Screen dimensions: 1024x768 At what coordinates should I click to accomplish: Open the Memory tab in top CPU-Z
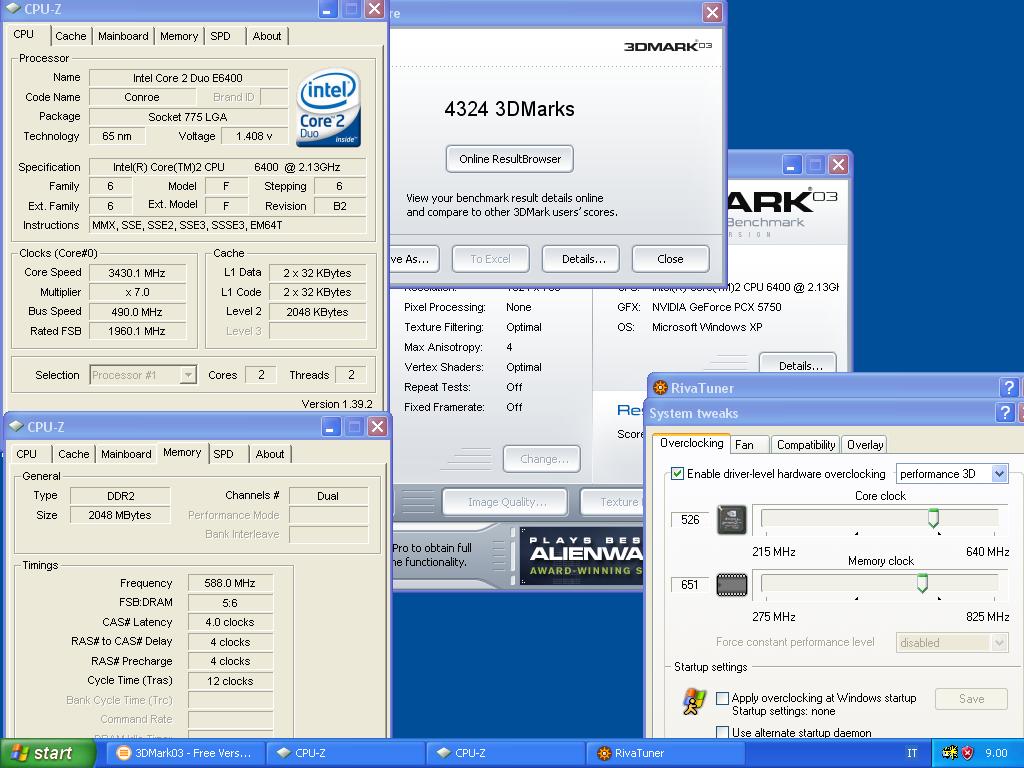pyautogui.click(x=179, y=36)
